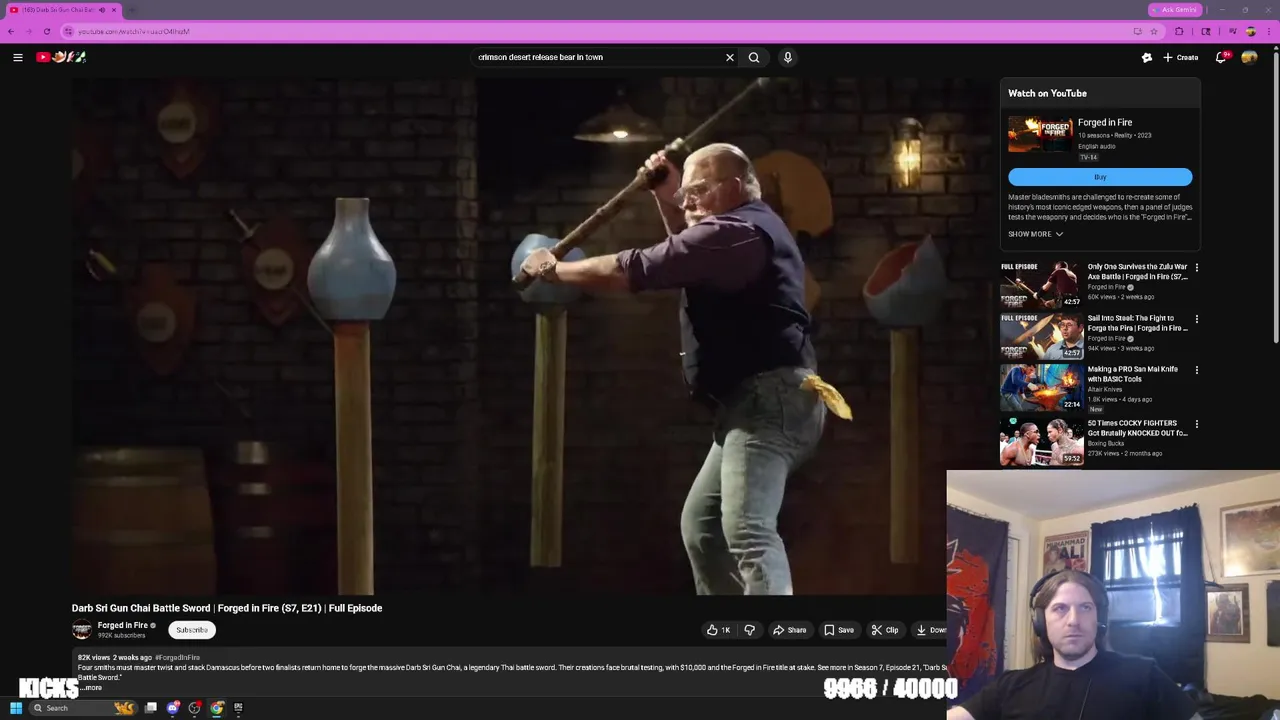Screen dimensions: 1280x720
Task: Open Sail Into Steel video title
Action: tap(1137, 323)
